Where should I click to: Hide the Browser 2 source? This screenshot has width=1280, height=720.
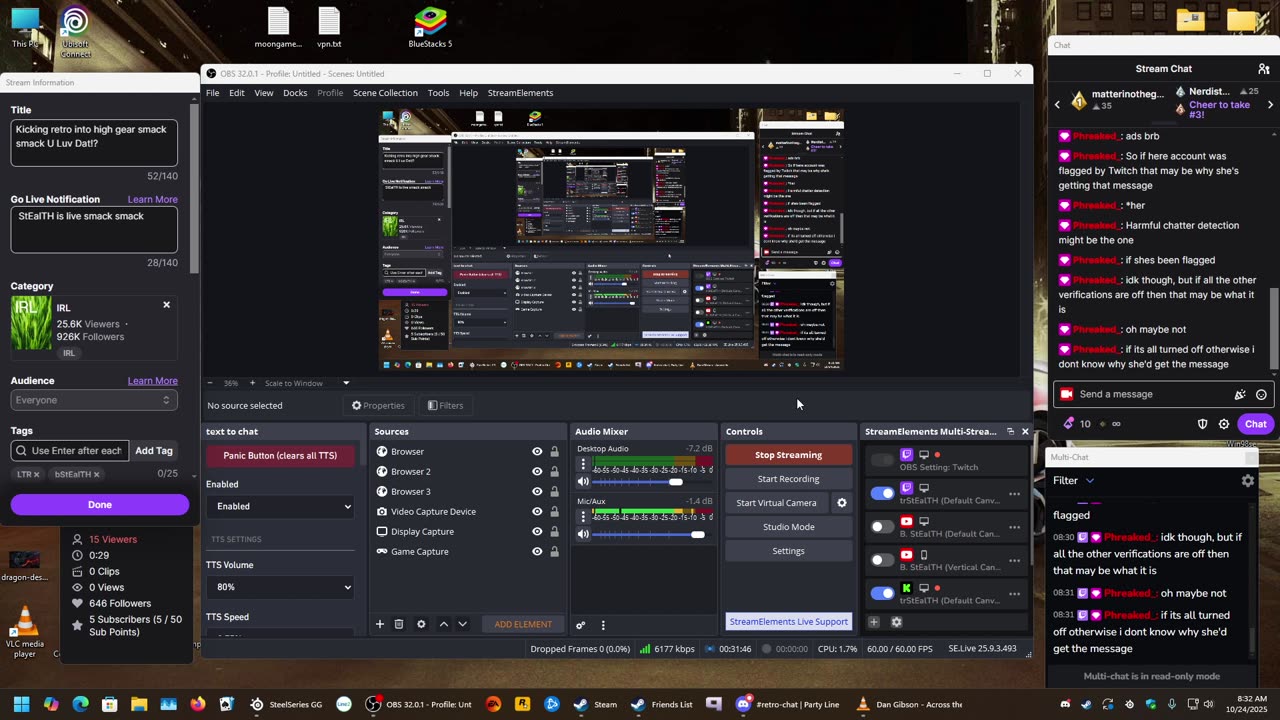coord(537,472)
